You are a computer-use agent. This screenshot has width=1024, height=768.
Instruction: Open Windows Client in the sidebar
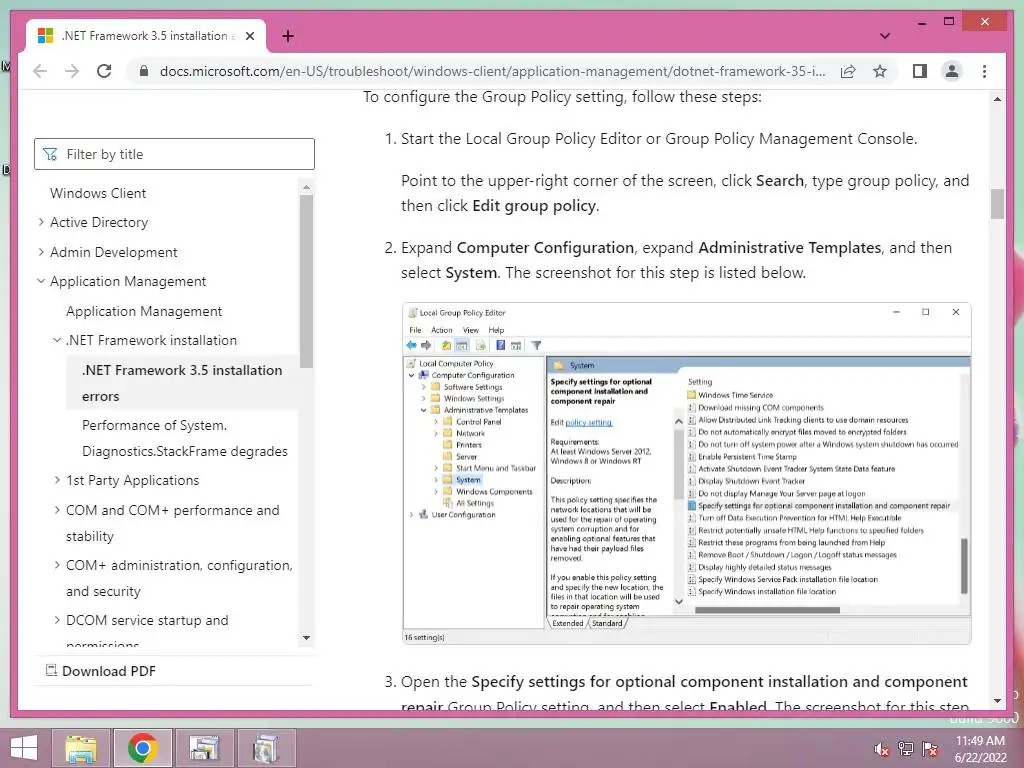click(98, 193)
